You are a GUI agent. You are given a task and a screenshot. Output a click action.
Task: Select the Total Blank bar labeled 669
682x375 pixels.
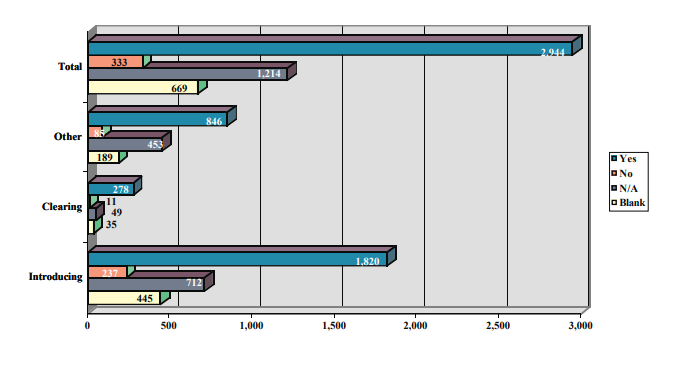143,87
